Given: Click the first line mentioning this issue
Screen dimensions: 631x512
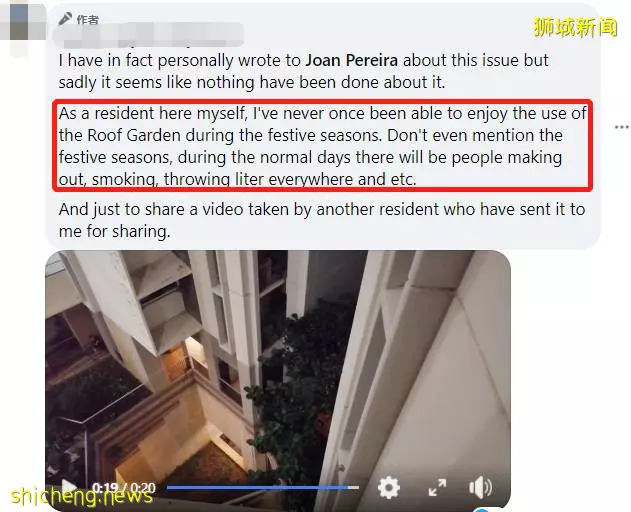Looking at the screenshot, I should [303, 60].
